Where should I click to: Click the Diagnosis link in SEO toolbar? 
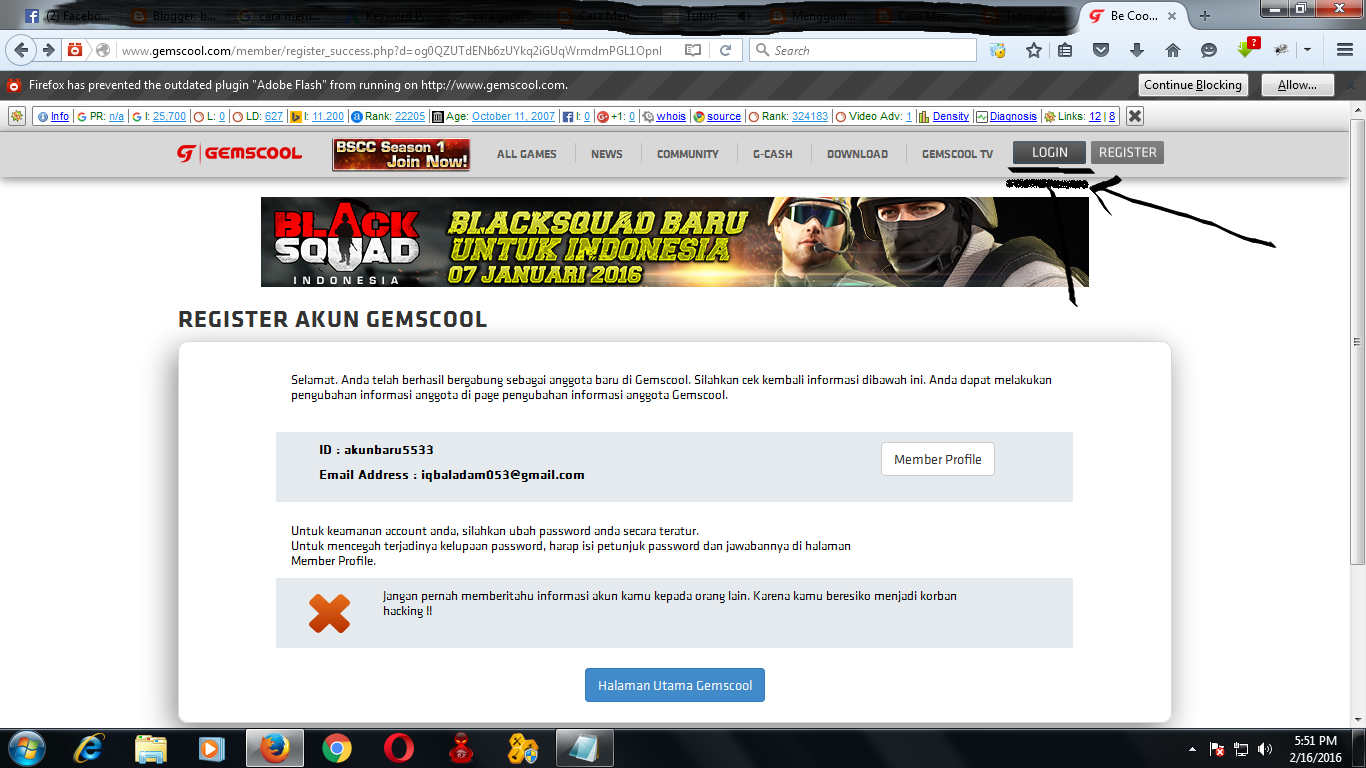1013,116
